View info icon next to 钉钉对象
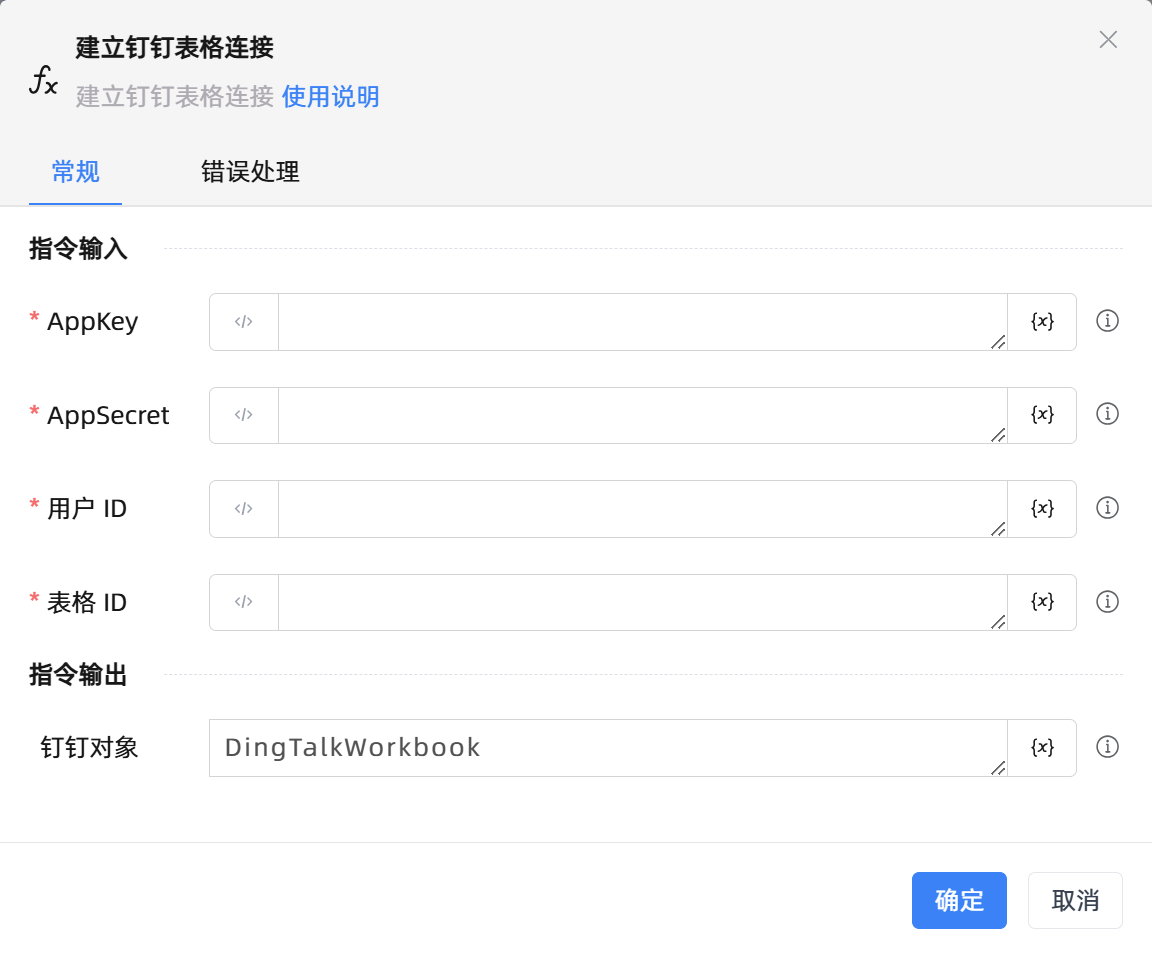Screen dimensions: 1152x958 click(1107, 747)
